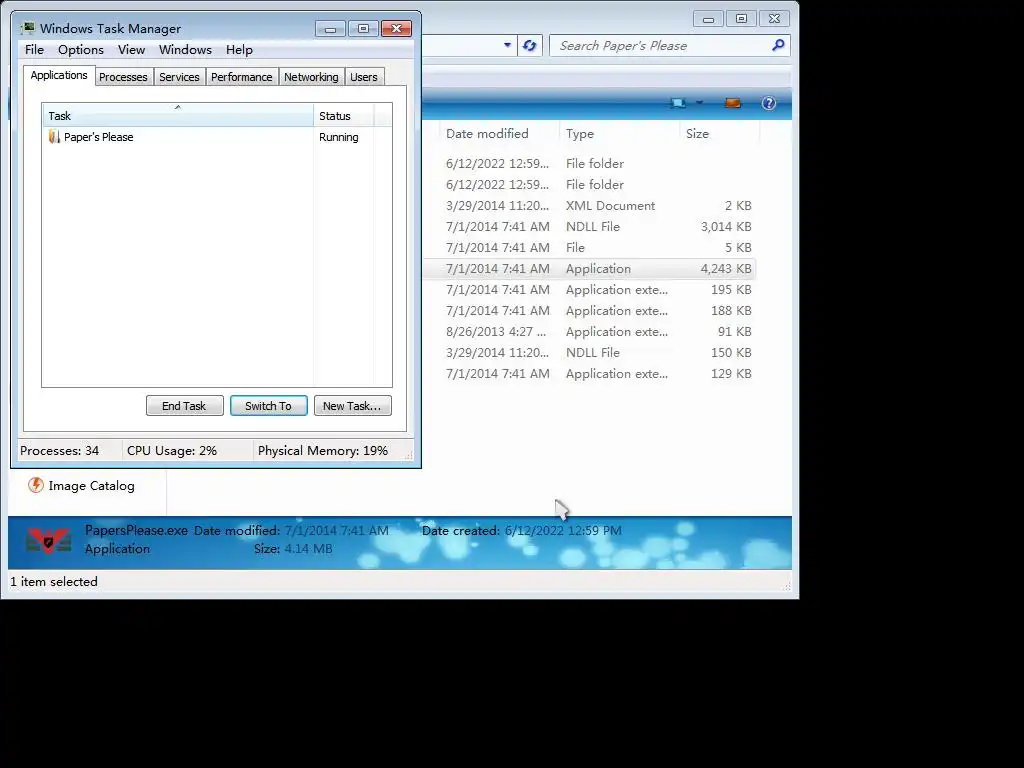
Task: Select the 5 KB File row
Action: coord(589,248)
